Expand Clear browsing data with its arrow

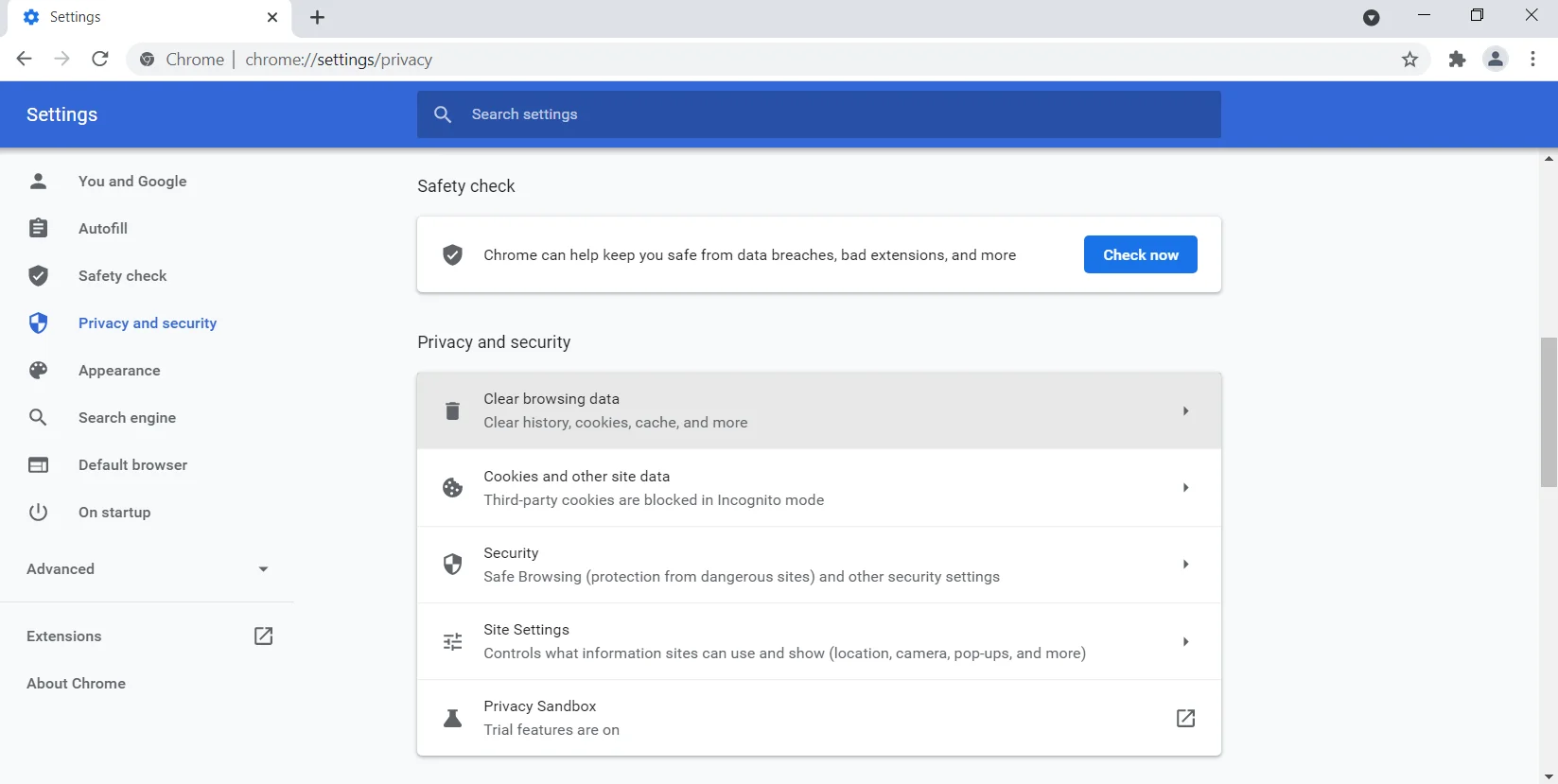click(x=1185, y=410)
